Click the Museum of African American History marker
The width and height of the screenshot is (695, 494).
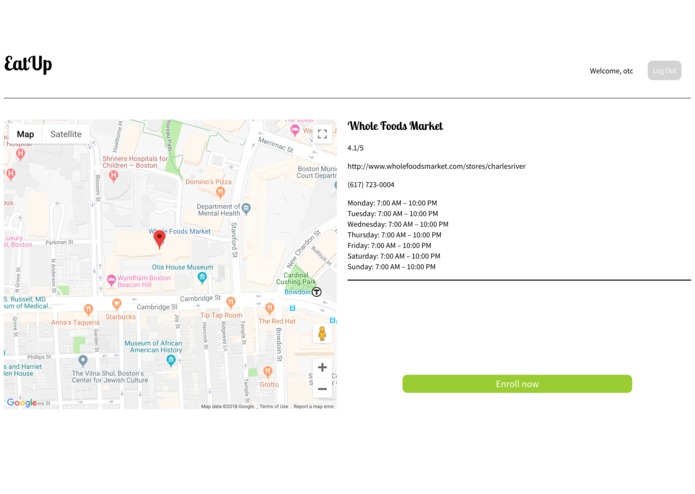click(x=171, y=361)
